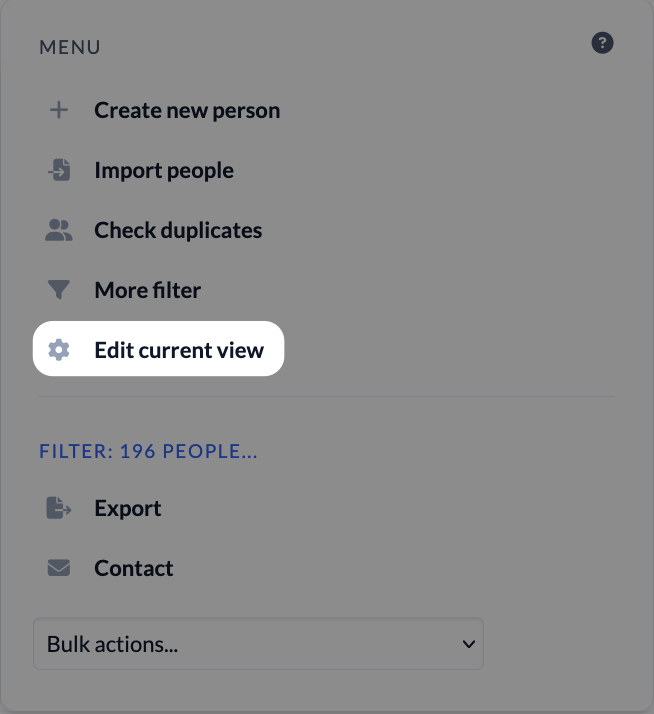The height and width of the screenshot is (714, 654).
Task: Open the Bulk actions dropdown
Action: point(258,644)
